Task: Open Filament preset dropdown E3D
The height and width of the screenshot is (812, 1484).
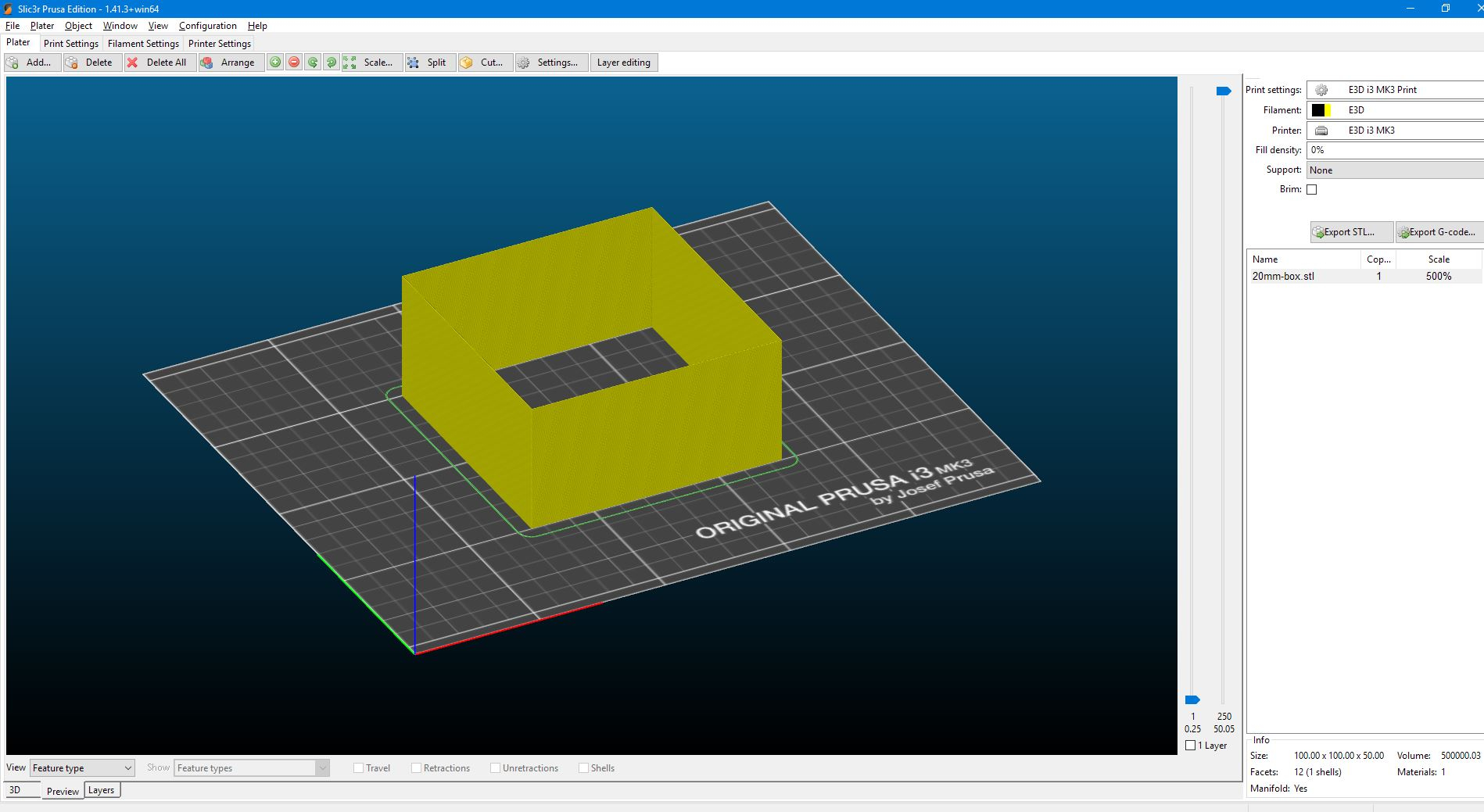Action: (1395, 110)
